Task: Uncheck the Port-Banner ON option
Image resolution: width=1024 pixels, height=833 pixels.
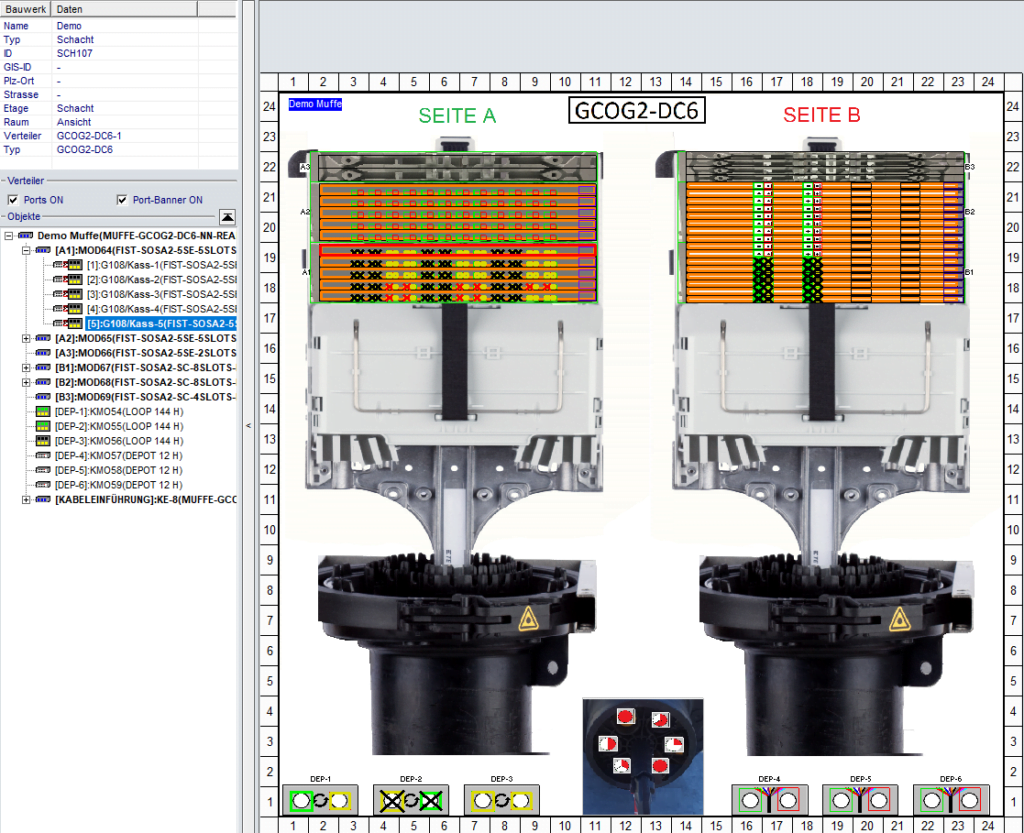Action: point(121,200)
